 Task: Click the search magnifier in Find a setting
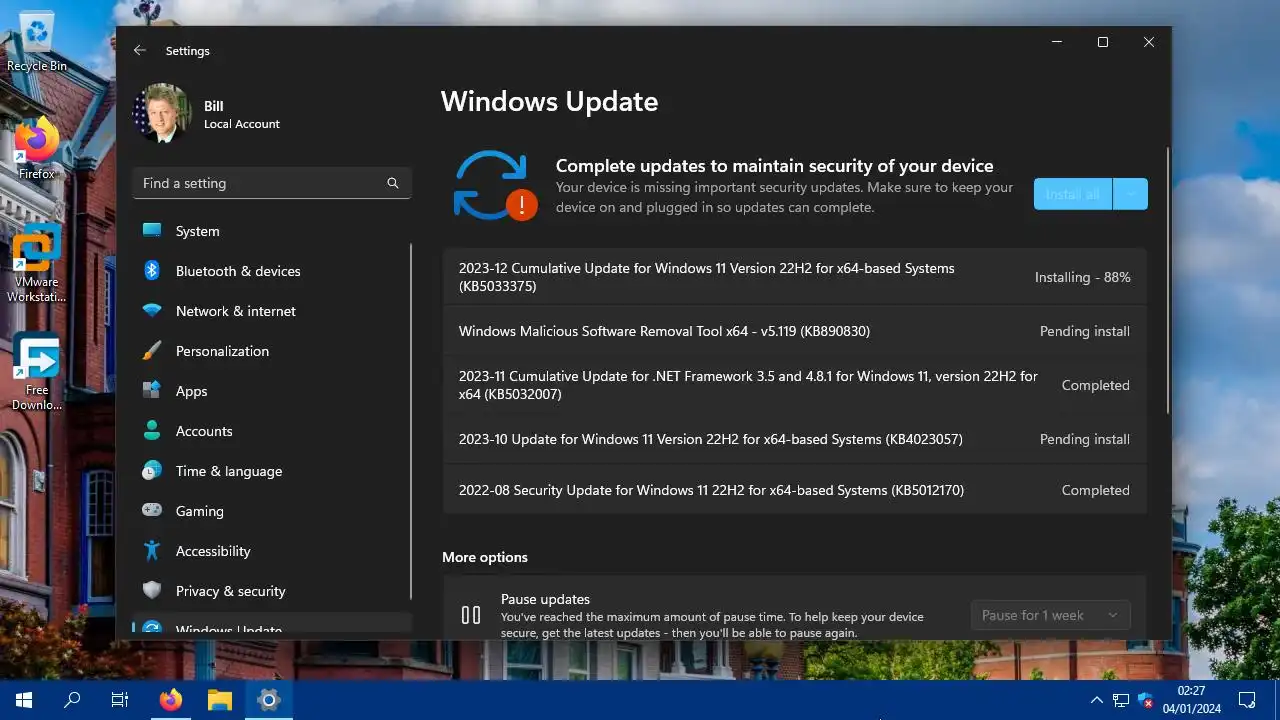coord(393,183)
